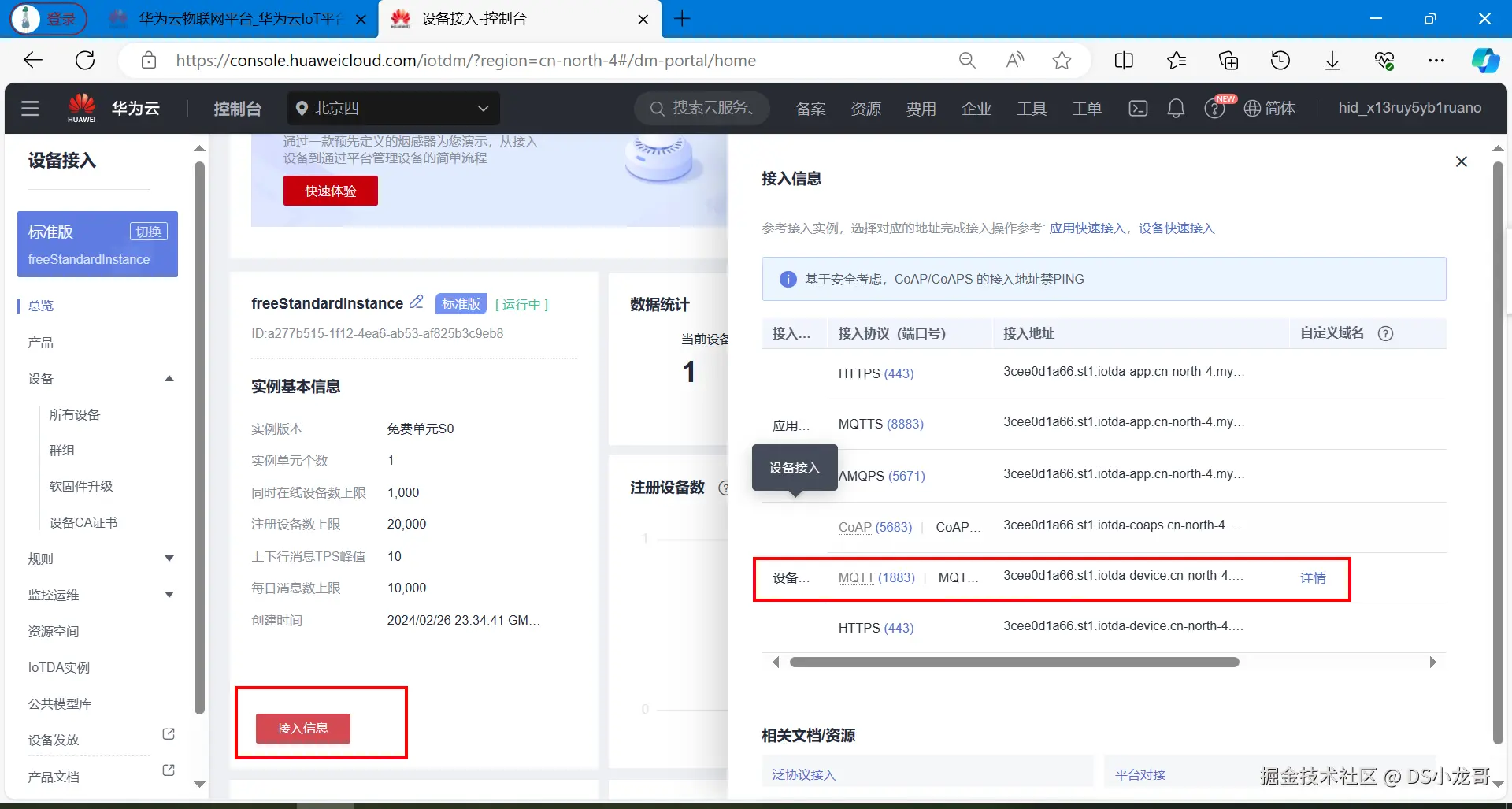Open browser collections

1228,60
